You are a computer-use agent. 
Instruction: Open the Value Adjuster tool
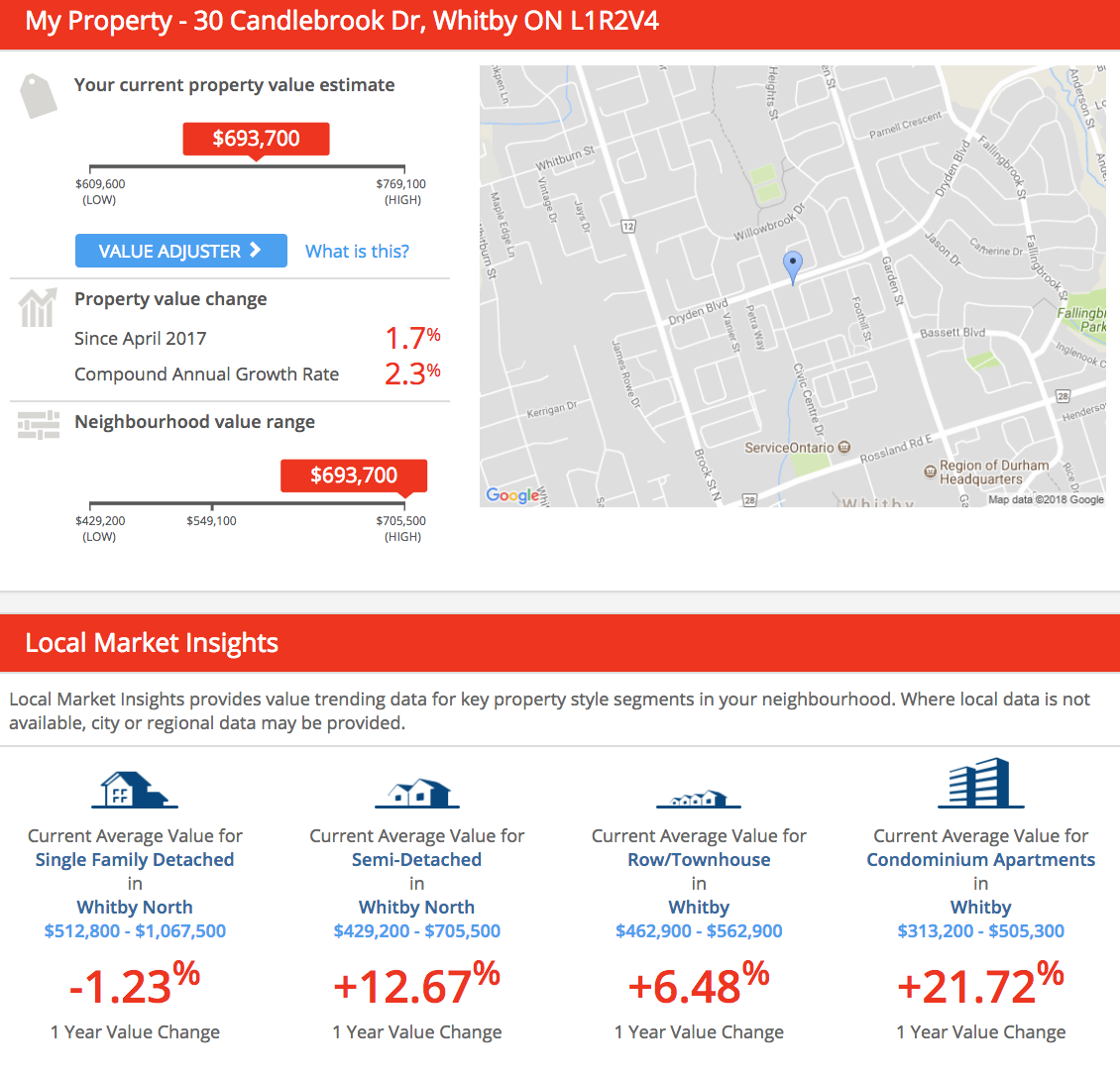pos(180,251)
